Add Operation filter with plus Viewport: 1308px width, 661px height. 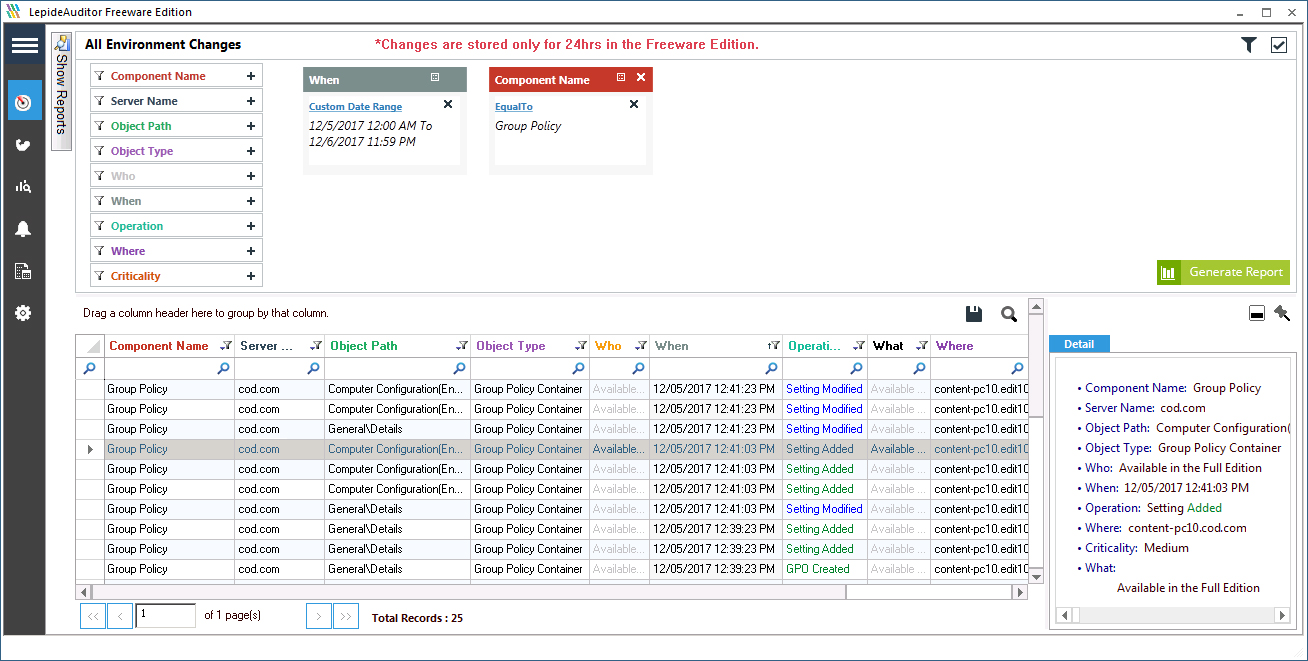pyautogui.click(x=251, y=226)
